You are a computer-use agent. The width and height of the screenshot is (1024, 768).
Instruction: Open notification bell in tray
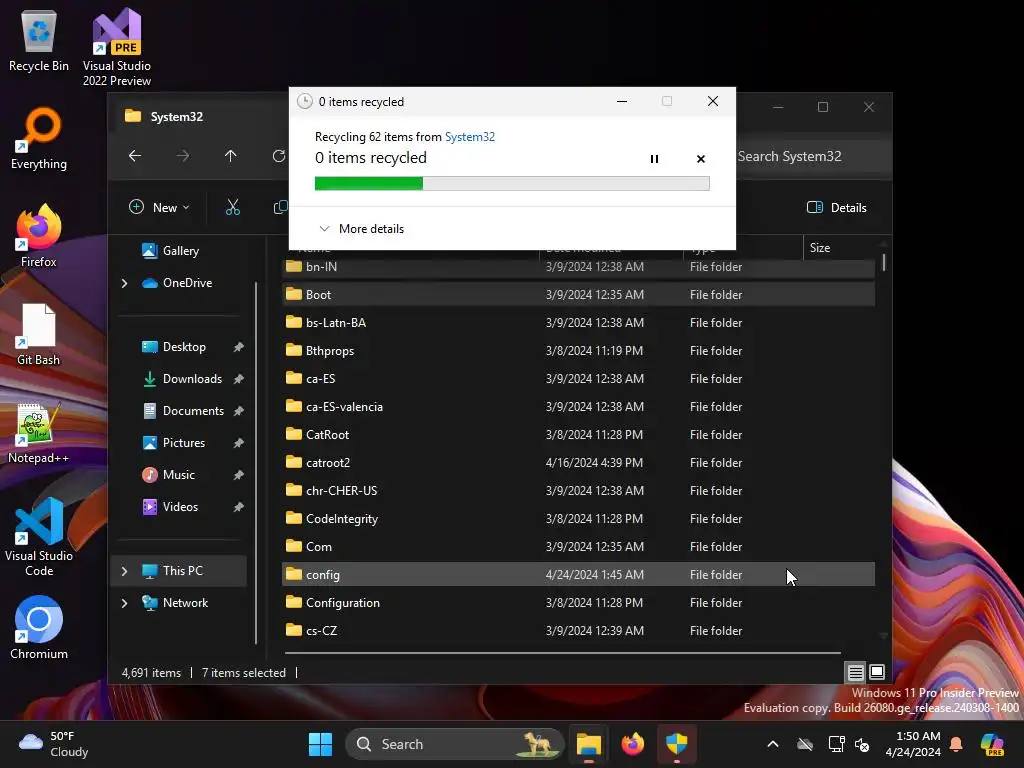(956, 744)
